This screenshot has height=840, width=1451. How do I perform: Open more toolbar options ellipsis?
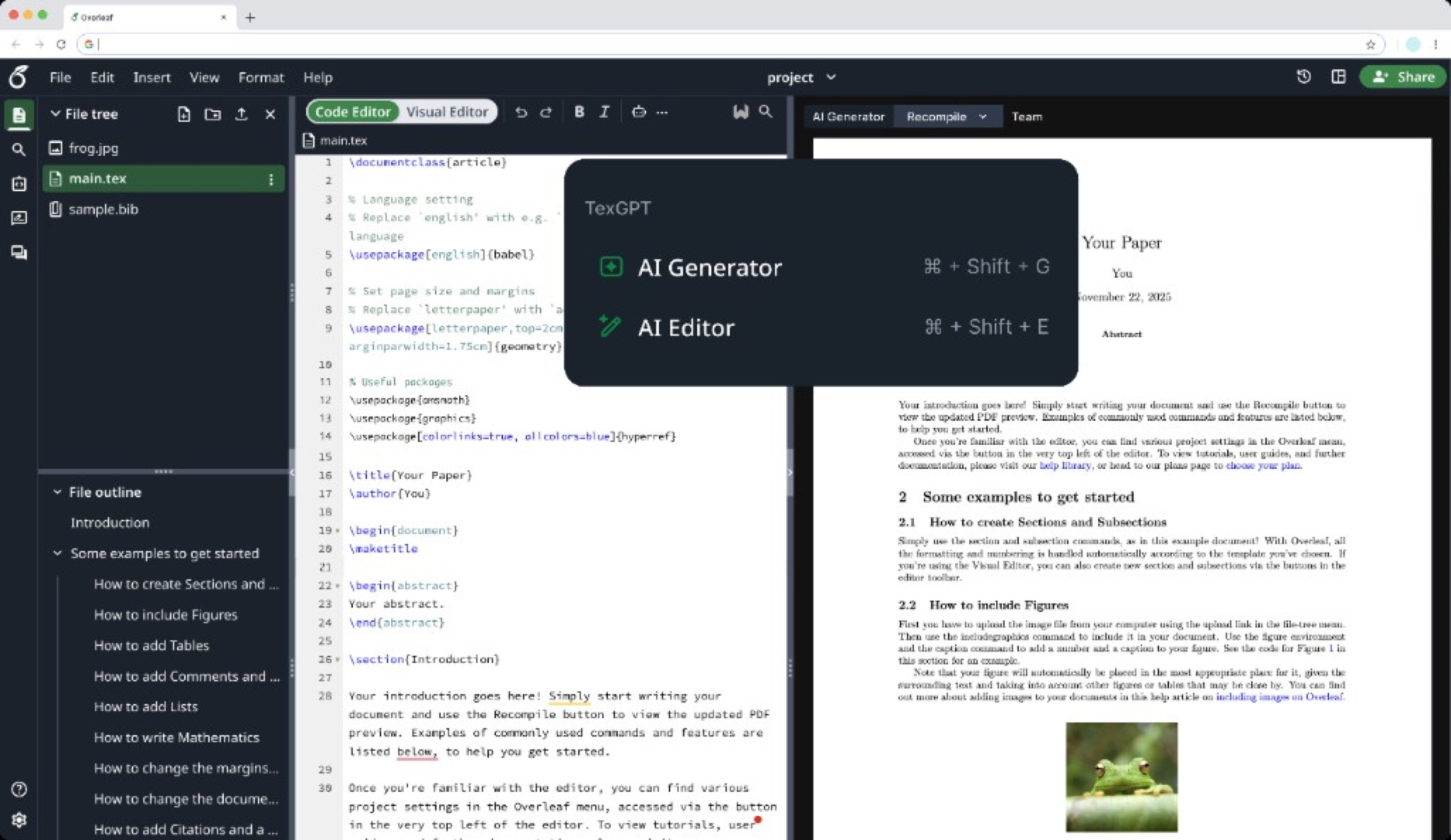tap(662, 112)
